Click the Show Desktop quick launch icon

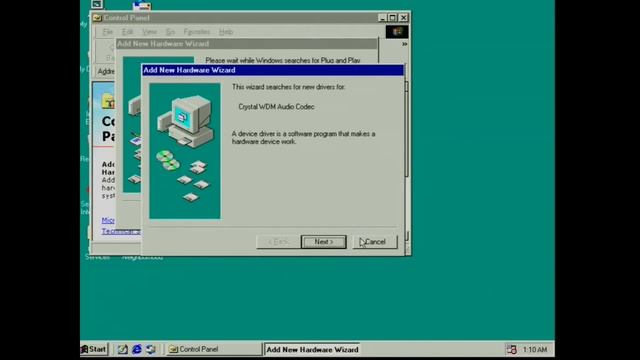pyautogui.click(x=122, y=349)
